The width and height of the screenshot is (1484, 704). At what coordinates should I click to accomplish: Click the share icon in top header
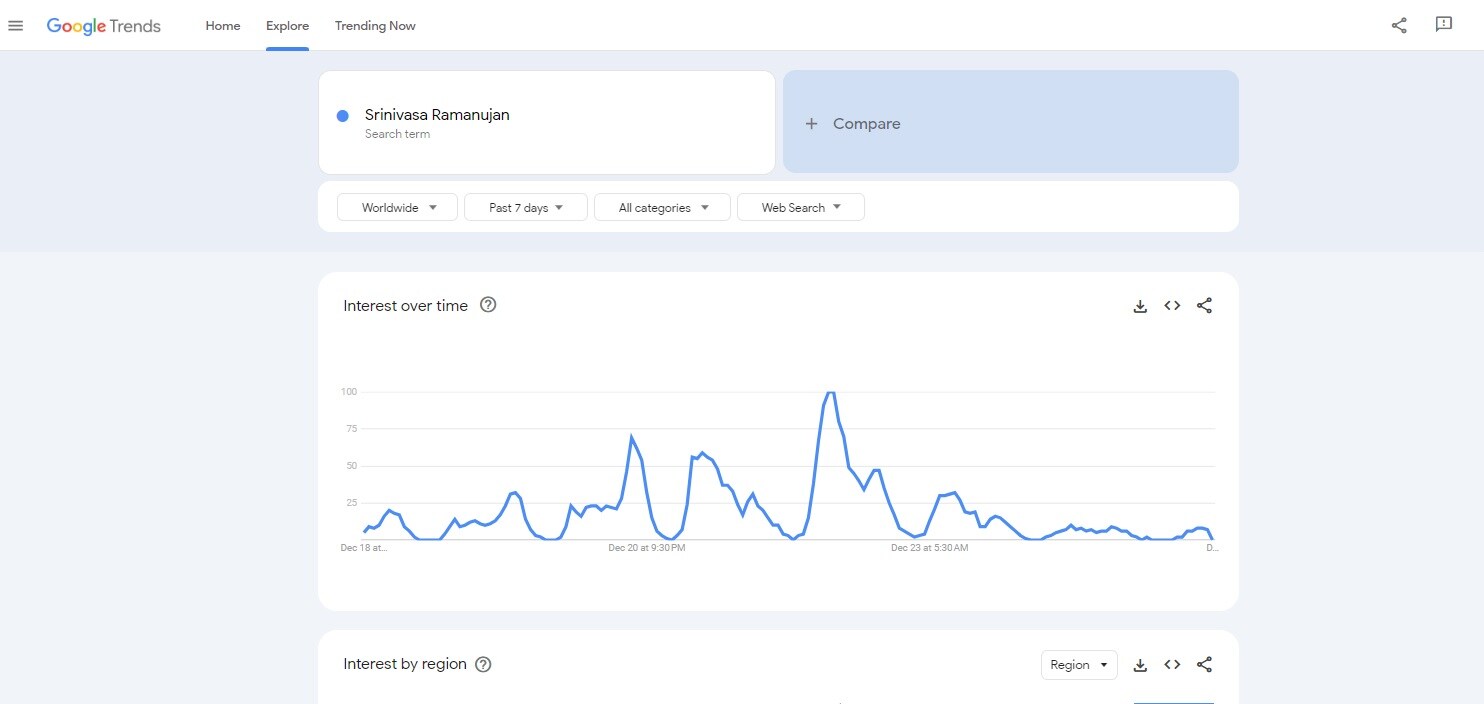click(1399, 26)
